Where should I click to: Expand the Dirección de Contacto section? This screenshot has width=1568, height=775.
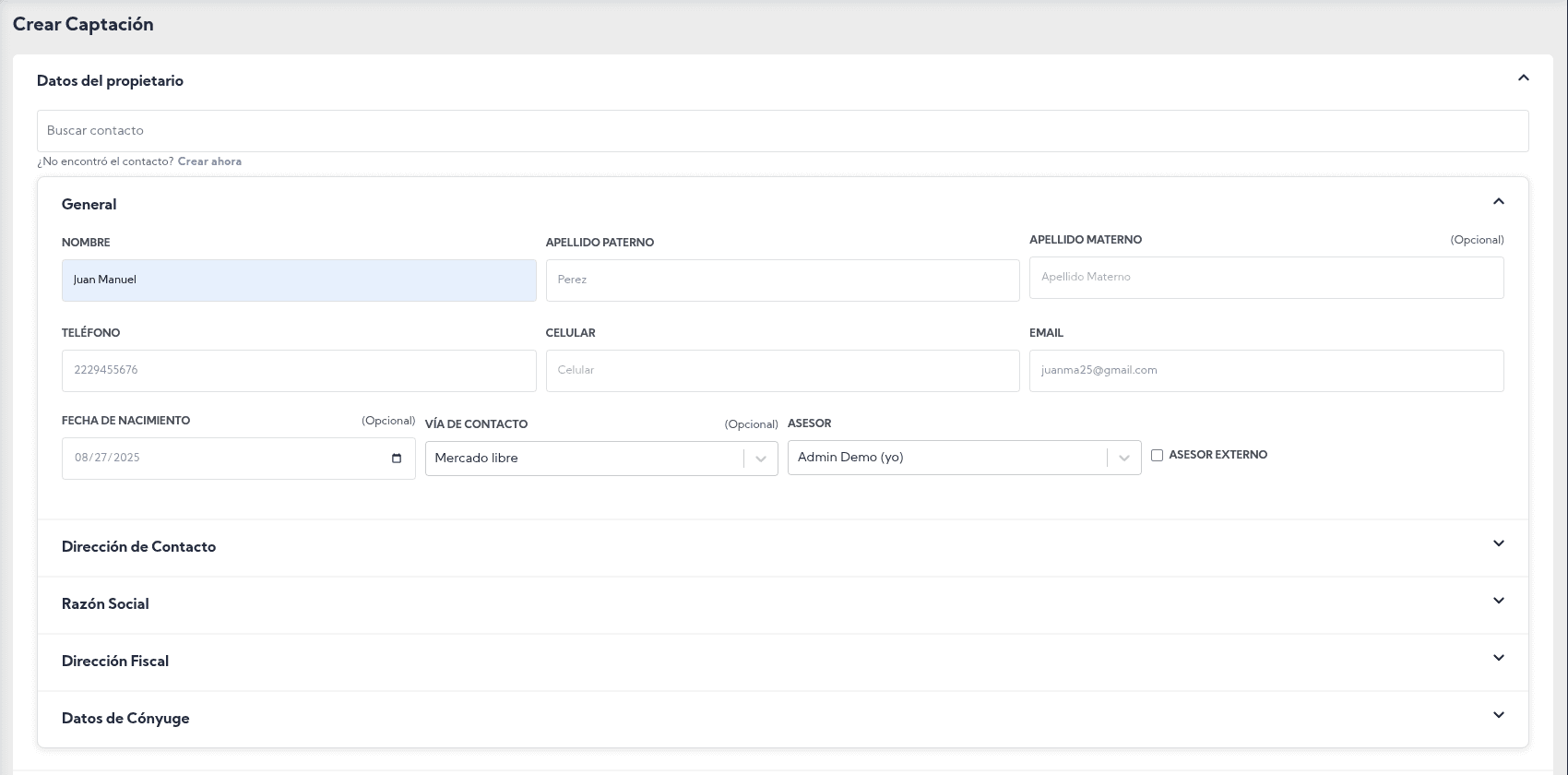1498,543
